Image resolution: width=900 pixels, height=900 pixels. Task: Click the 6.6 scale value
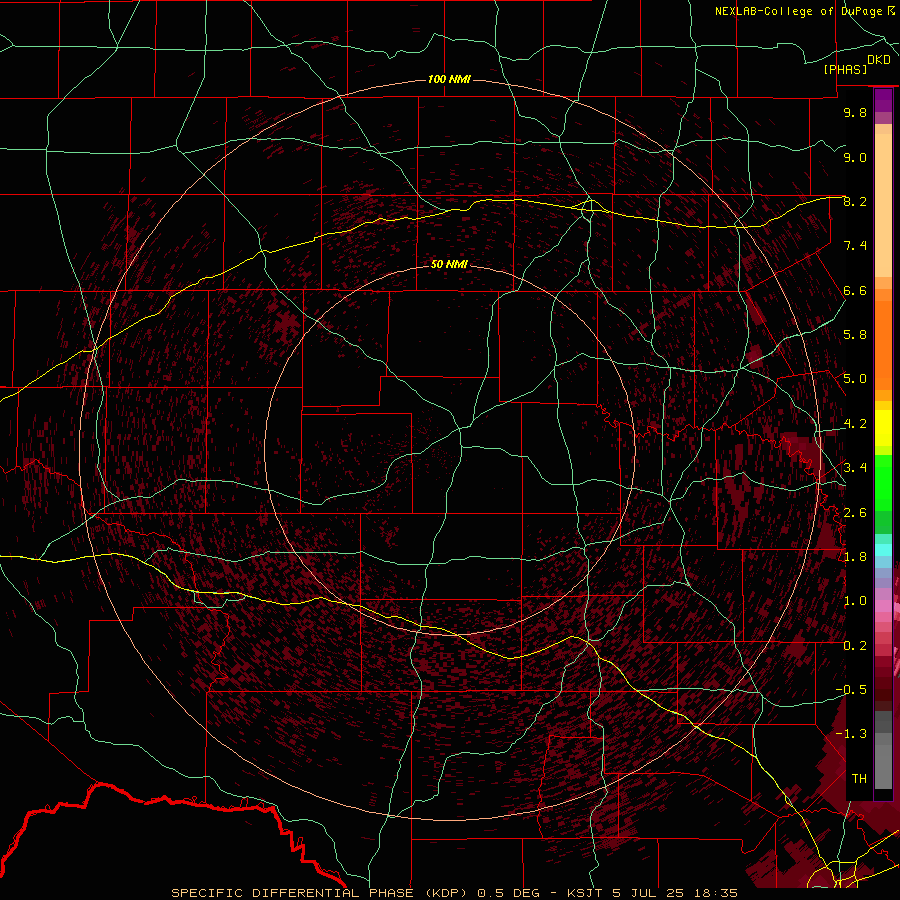click(855, 290)
